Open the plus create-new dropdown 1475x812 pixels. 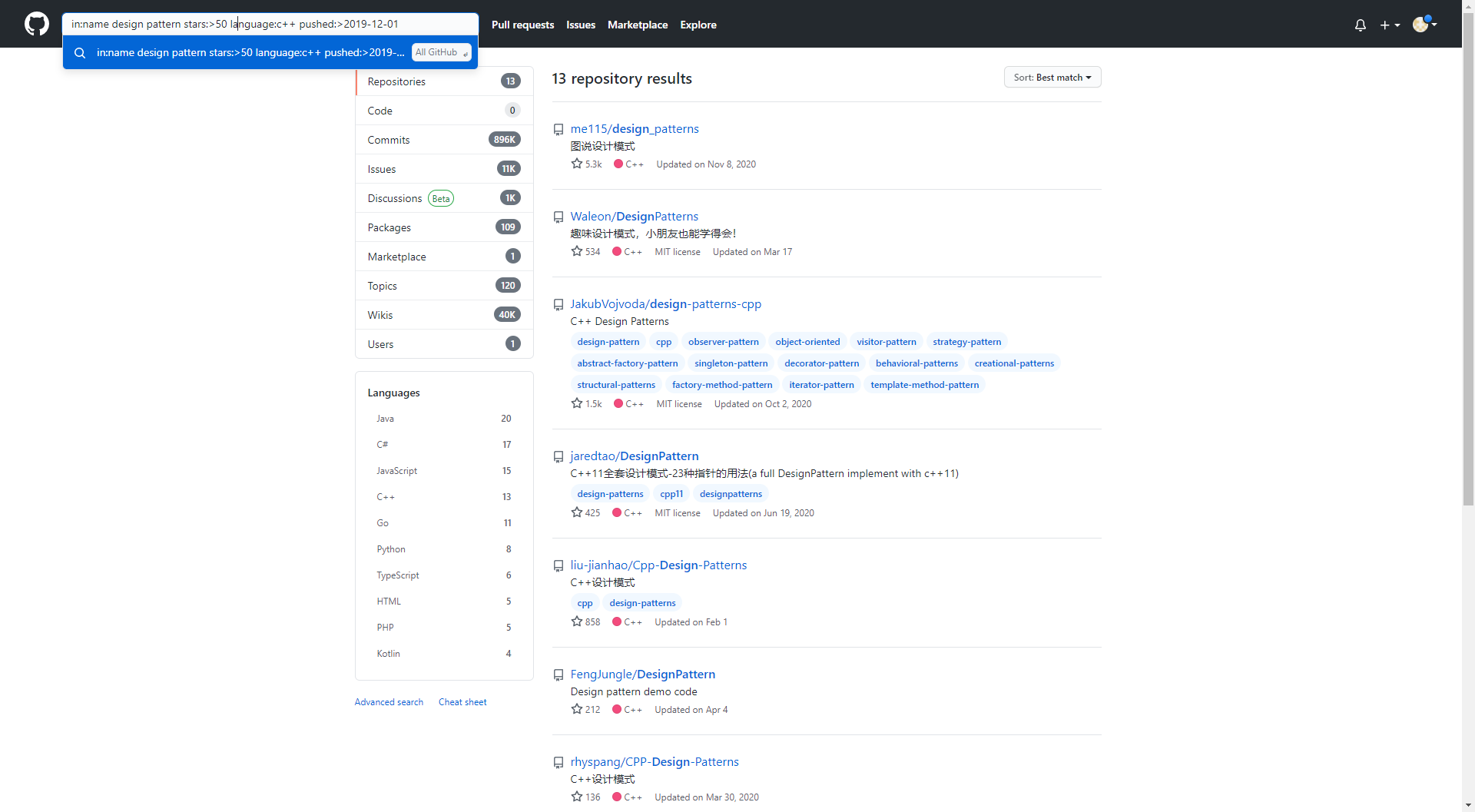(1390, 25)
